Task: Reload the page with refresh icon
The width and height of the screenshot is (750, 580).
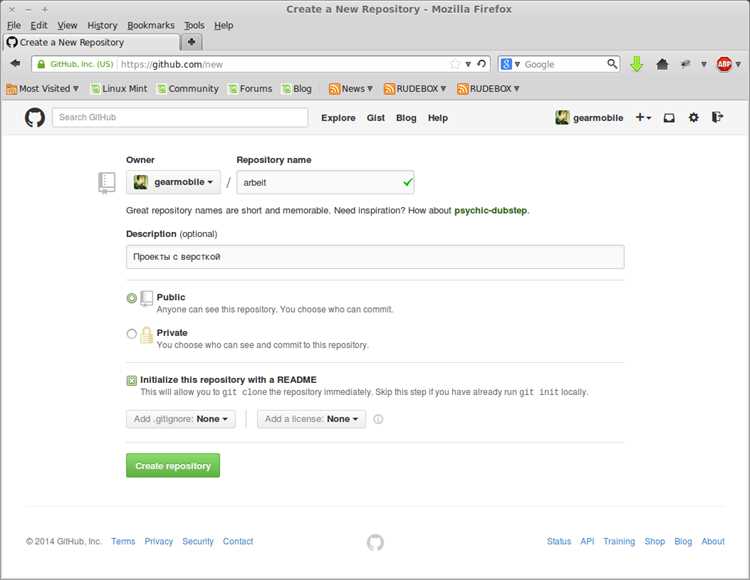Action: (482, 64)
